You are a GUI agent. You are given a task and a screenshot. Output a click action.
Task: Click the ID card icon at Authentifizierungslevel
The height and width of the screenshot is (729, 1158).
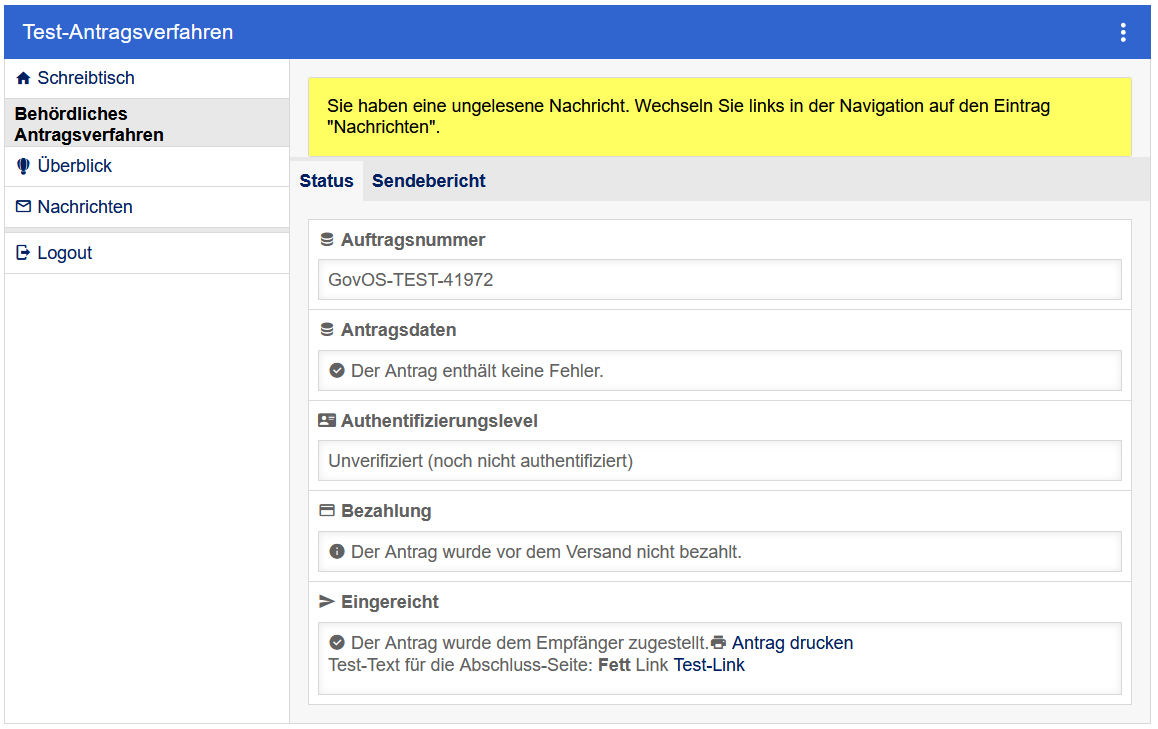point(327,421)
